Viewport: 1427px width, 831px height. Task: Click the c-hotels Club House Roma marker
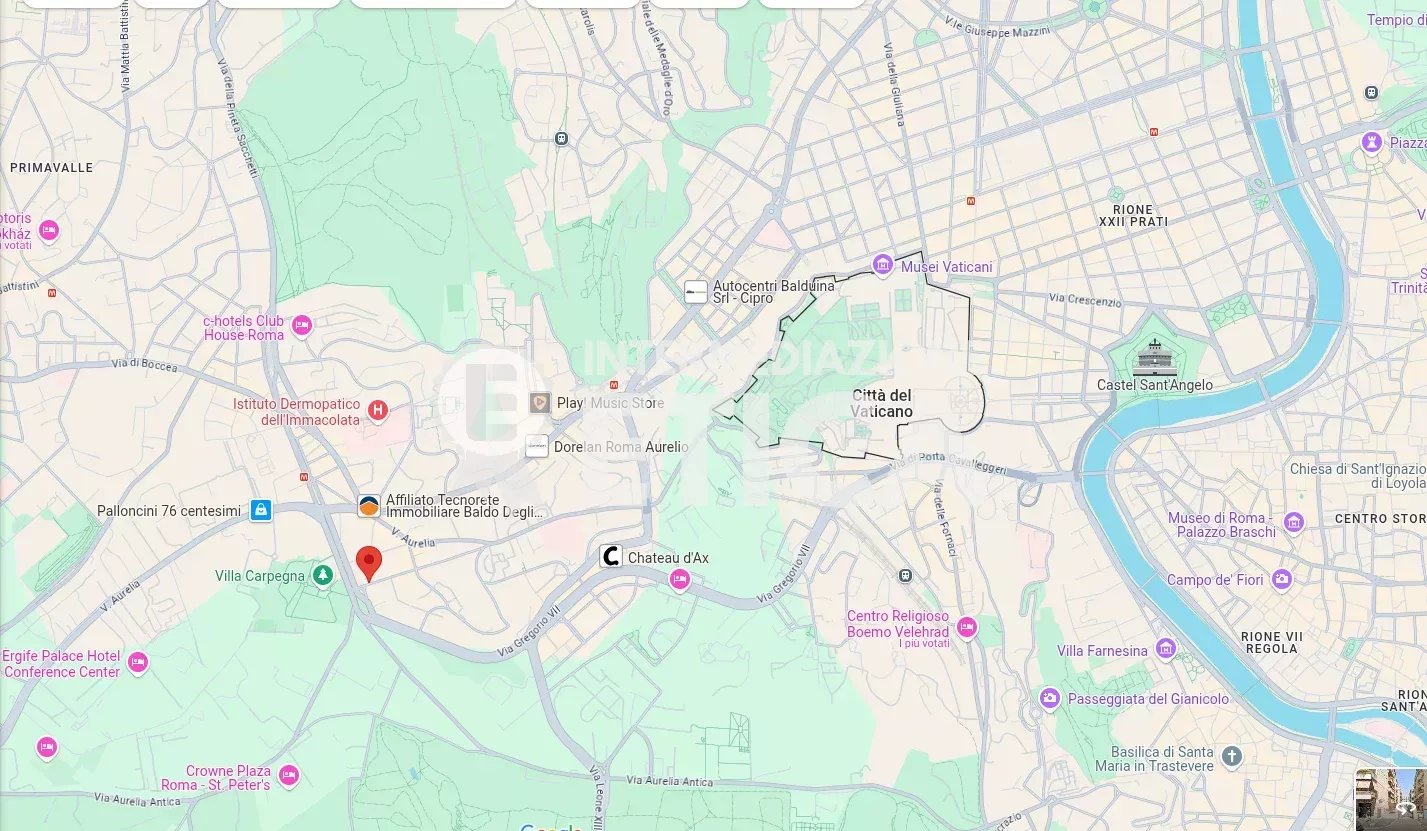point(301,325)
